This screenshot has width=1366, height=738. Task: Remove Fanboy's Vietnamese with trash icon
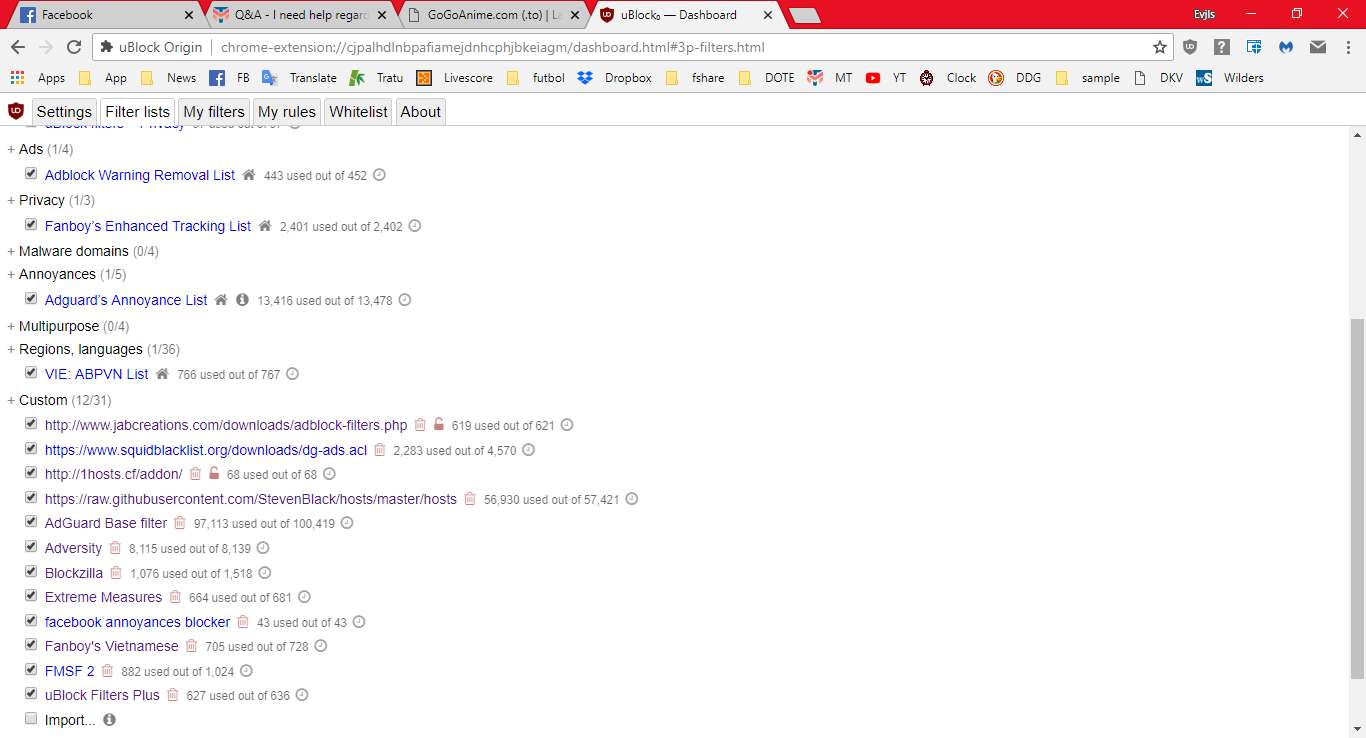[191, 646]
